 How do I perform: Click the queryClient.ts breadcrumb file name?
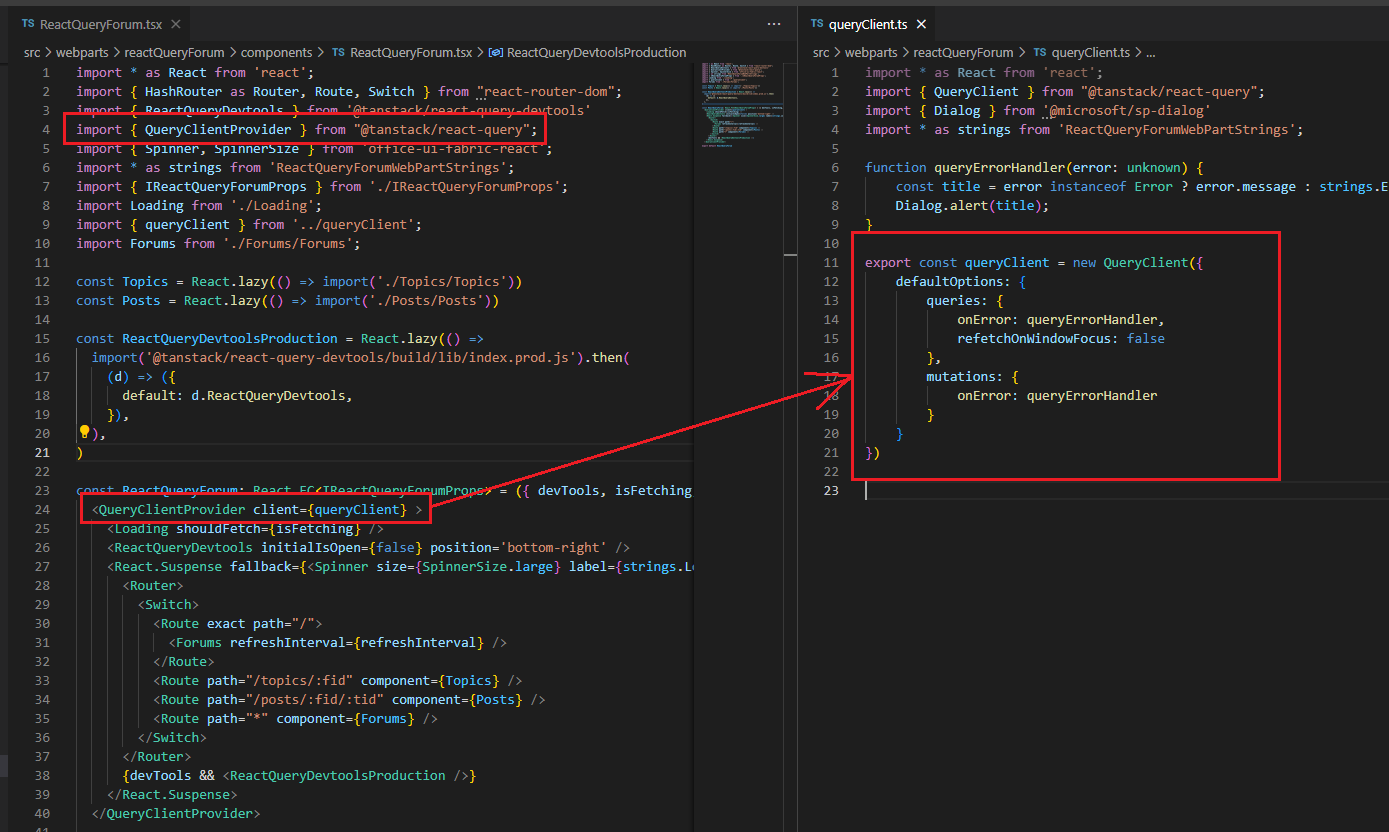click(1091, 52)
